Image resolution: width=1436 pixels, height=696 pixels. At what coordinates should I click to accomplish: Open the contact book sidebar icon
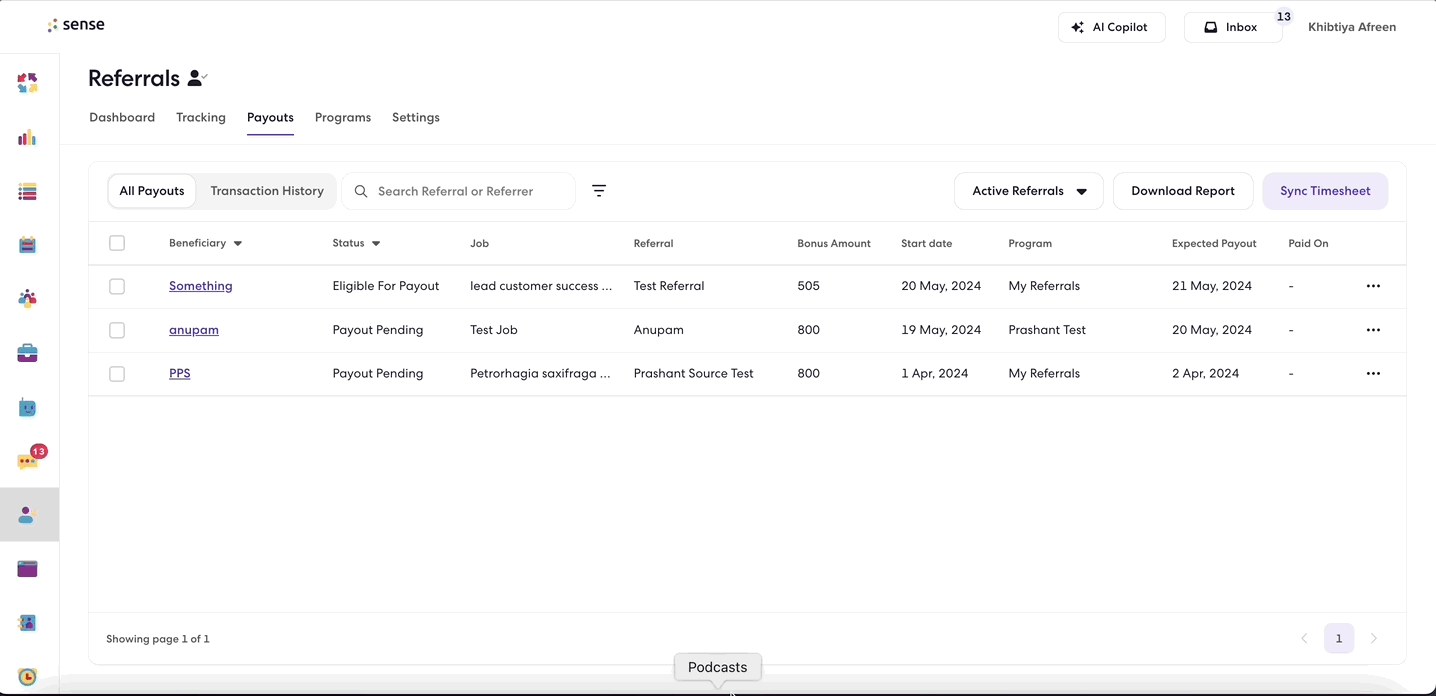coord(28,623)
